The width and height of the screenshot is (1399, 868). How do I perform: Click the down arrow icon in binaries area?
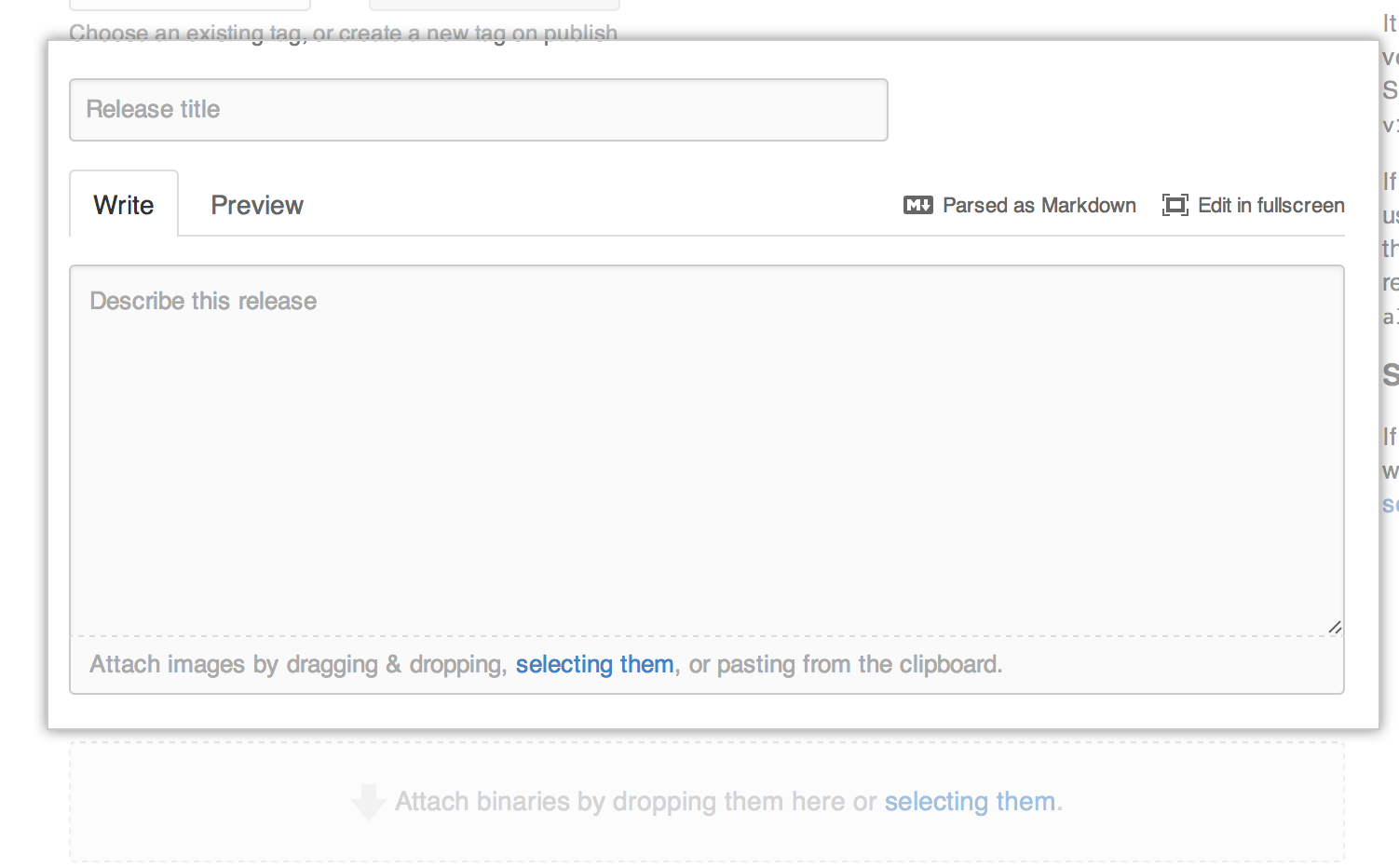pyautogui.click(x=369, y=802)
